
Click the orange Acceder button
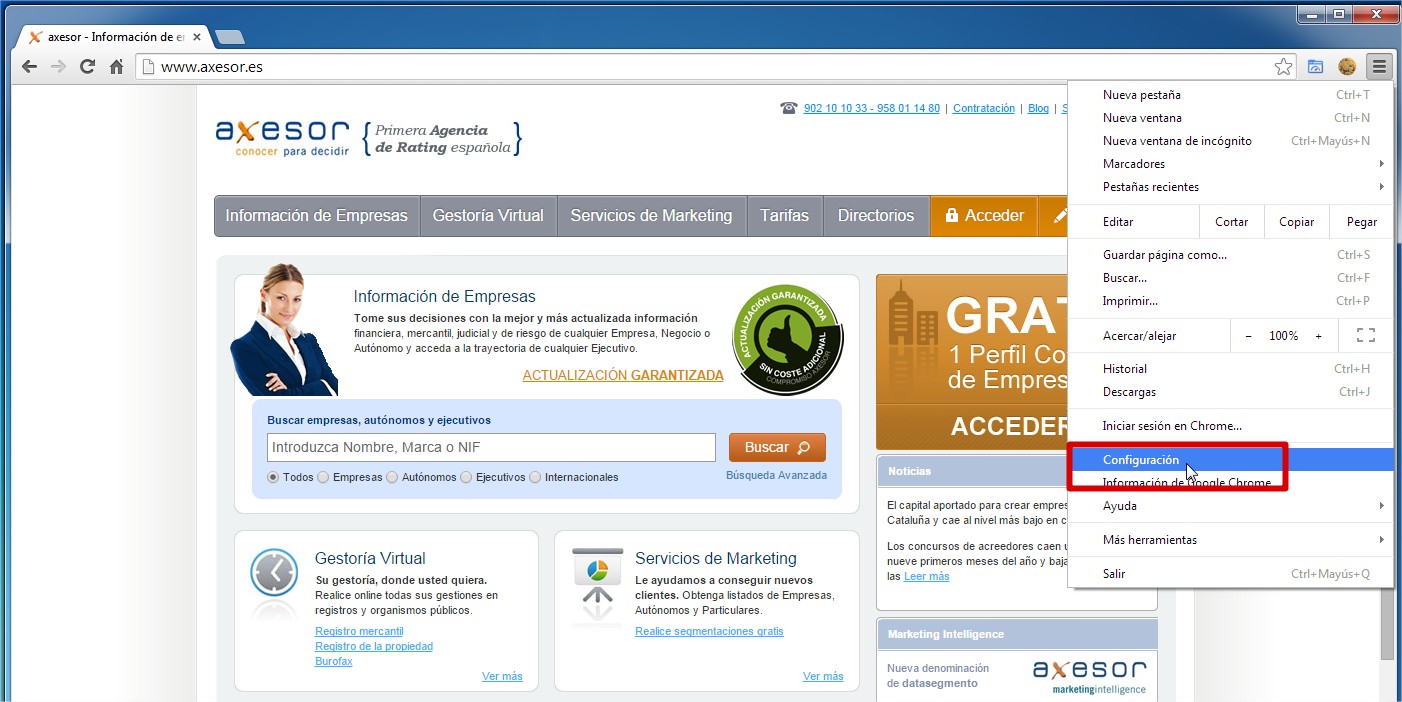click(984, 216)
